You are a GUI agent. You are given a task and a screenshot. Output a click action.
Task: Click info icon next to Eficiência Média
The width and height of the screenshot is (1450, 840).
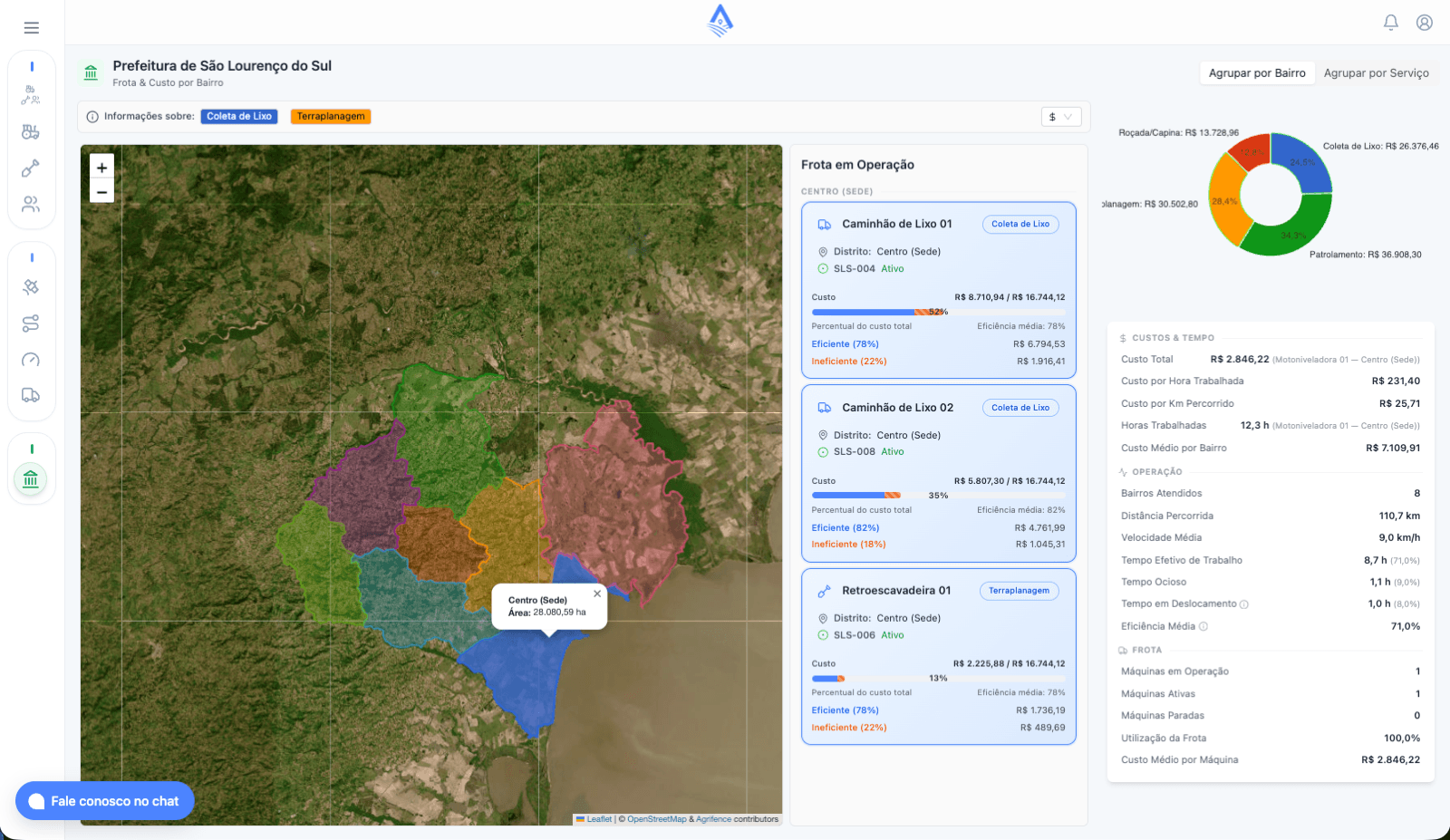(1203, 626)
